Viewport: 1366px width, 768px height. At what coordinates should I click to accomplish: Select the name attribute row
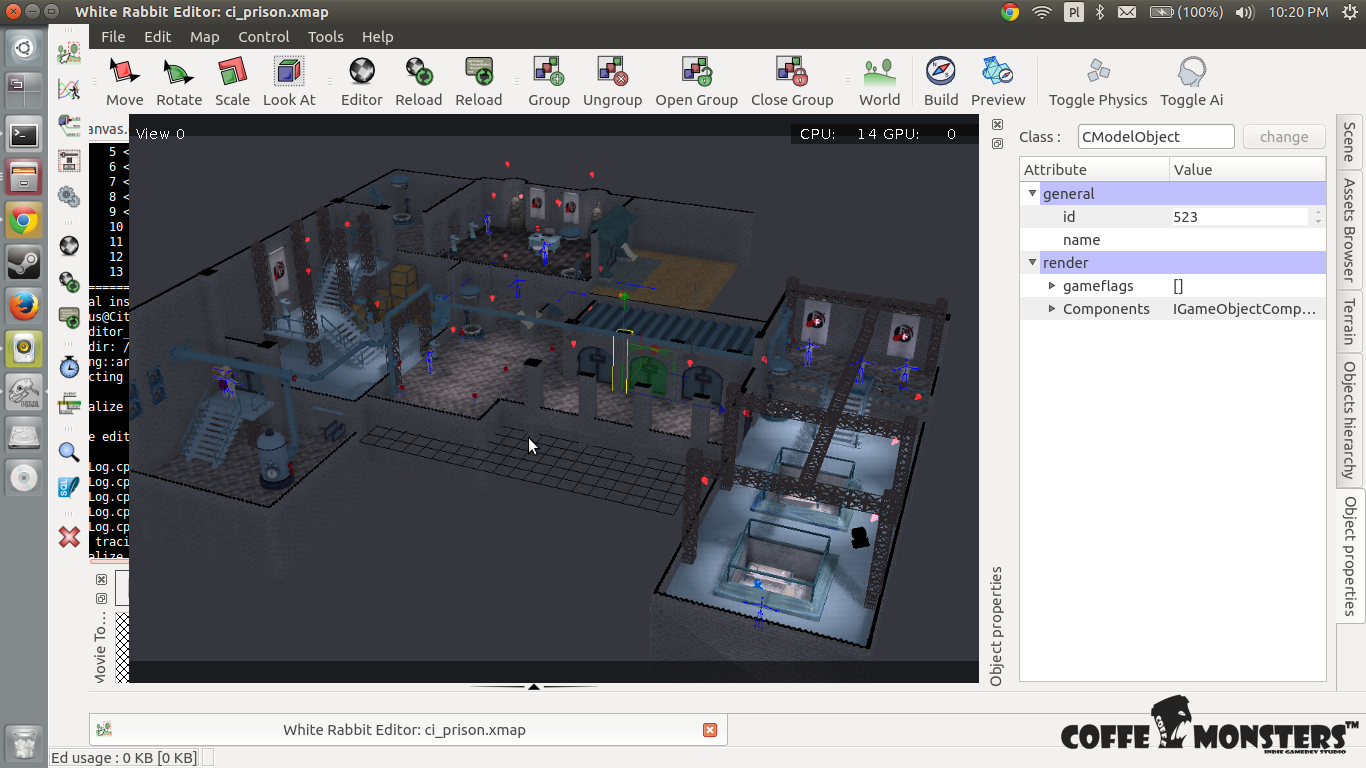1173,240
